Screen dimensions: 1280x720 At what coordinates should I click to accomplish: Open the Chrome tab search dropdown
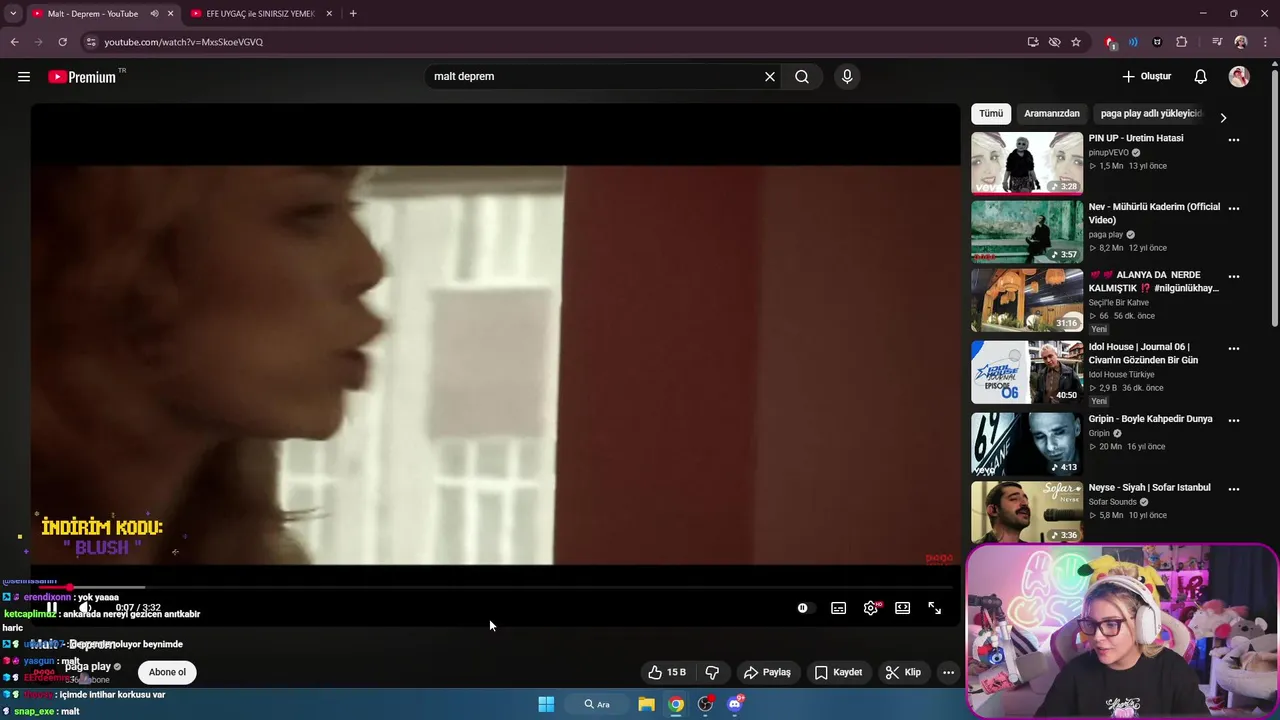(x=13, y=14)
